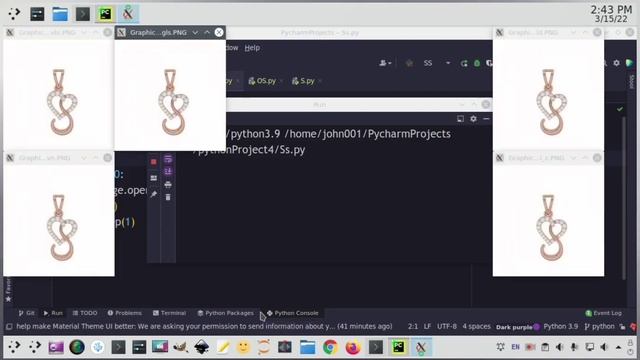The width and height of the screenshot is (640, 360).
Task: Open the Help menu
Action: (252, 48)
